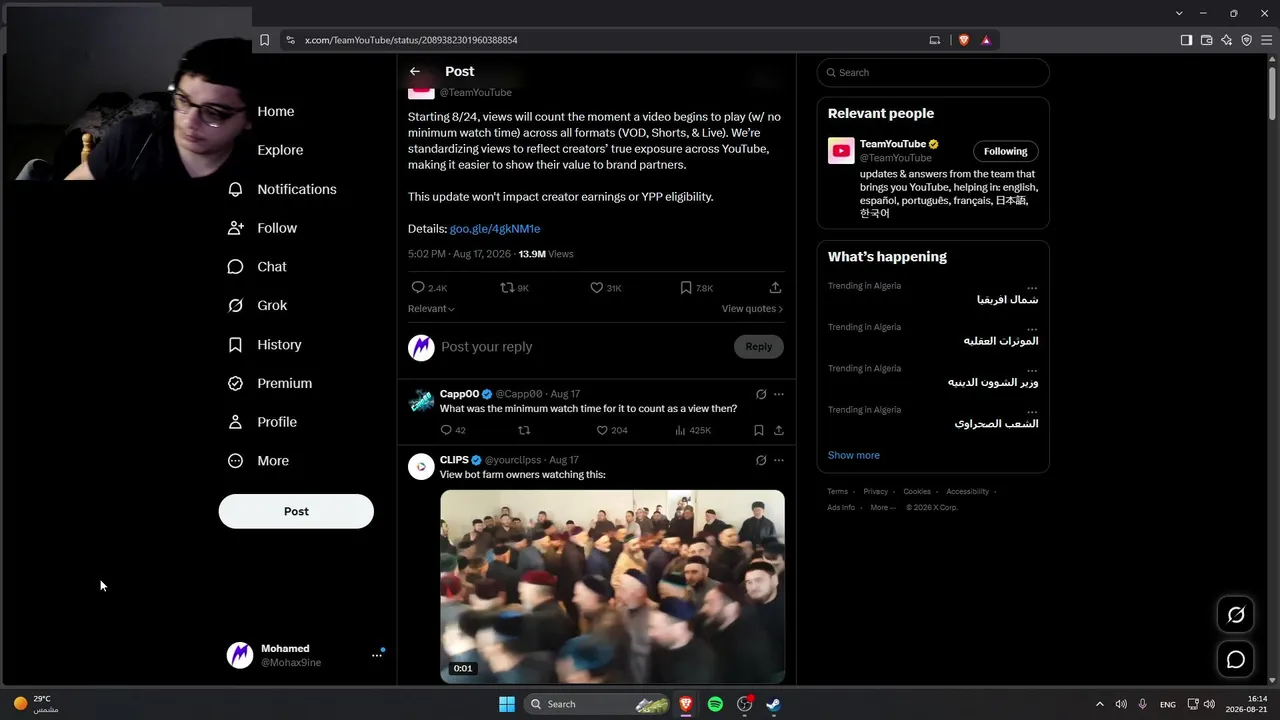Open the Windows Start menu

point(507,704)
